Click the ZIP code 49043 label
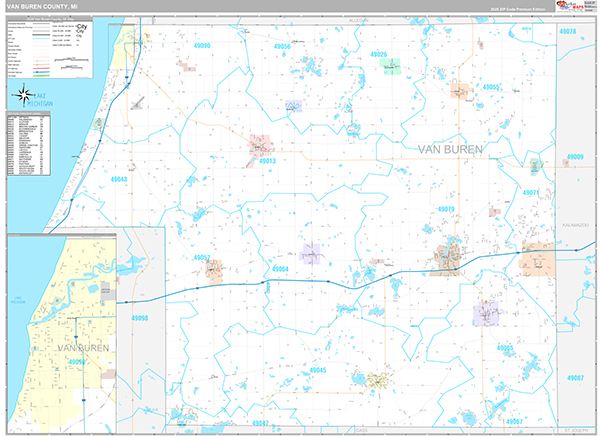The image size is (600, 436). pyautogui.click(x=119, y=178)
